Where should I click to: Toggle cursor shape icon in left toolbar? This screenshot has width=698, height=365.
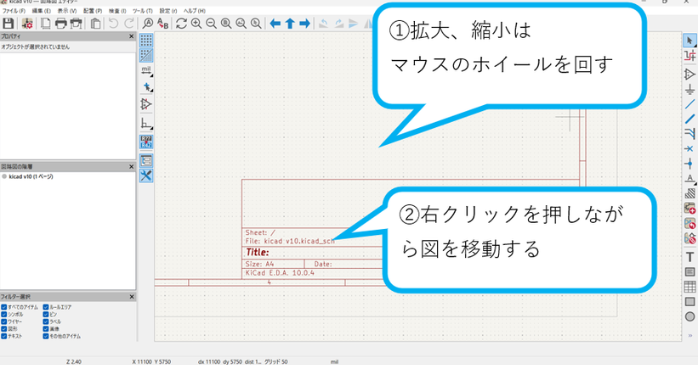coord(146,87)
